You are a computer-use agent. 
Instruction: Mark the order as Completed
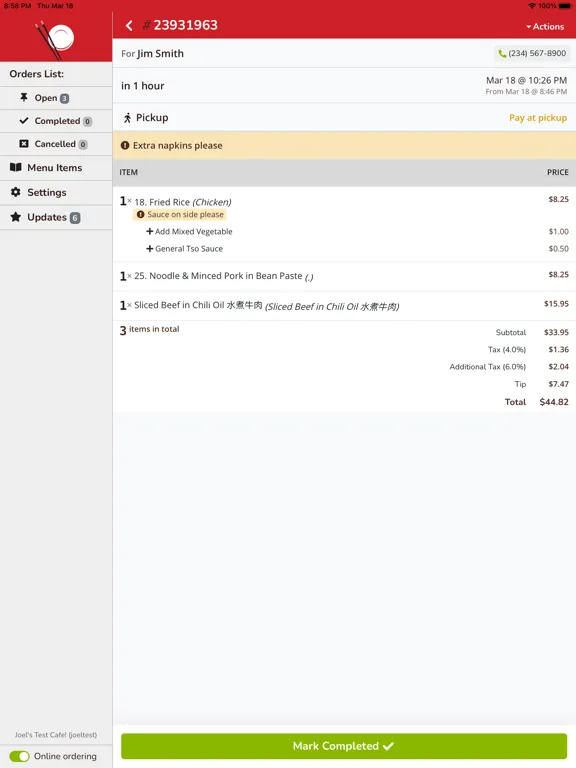tap(344, 746)
